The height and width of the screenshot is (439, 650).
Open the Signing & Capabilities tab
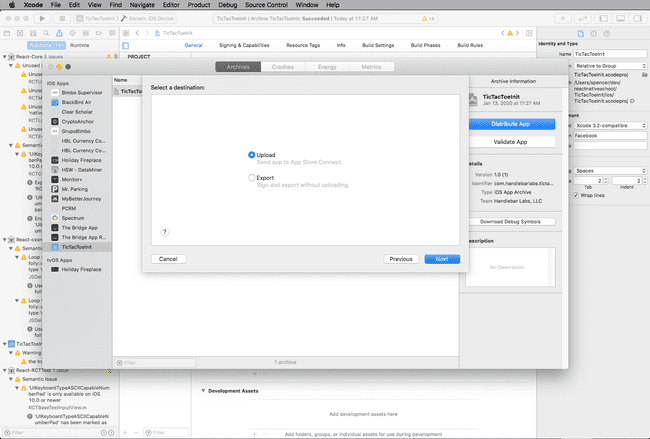pyautogui.click(x=244, y=45)
